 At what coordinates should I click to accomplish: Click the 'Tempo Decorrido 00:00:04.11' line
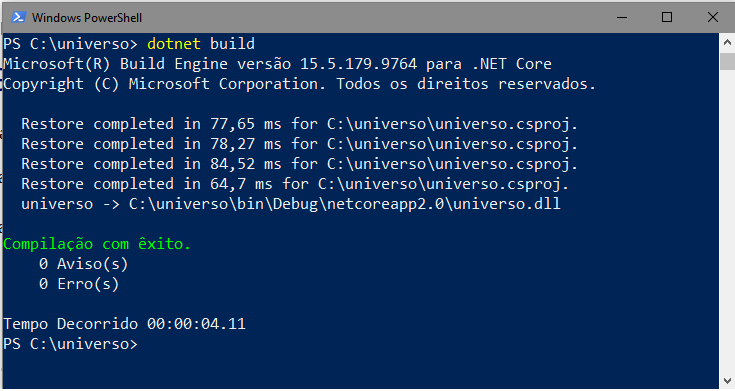point(124,324)
